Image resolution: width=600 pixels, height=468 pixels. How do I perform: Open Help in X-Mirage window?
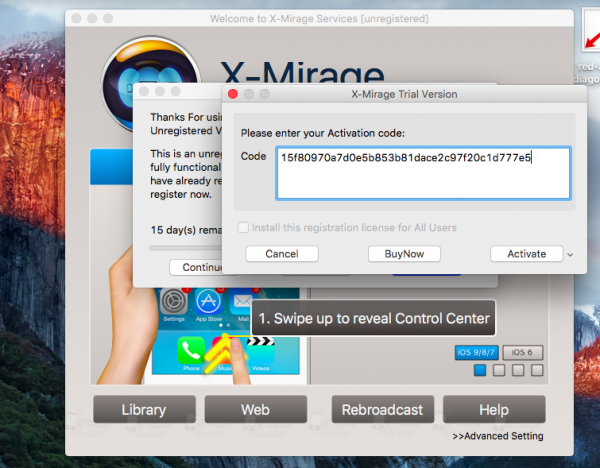tap(494, 409)
